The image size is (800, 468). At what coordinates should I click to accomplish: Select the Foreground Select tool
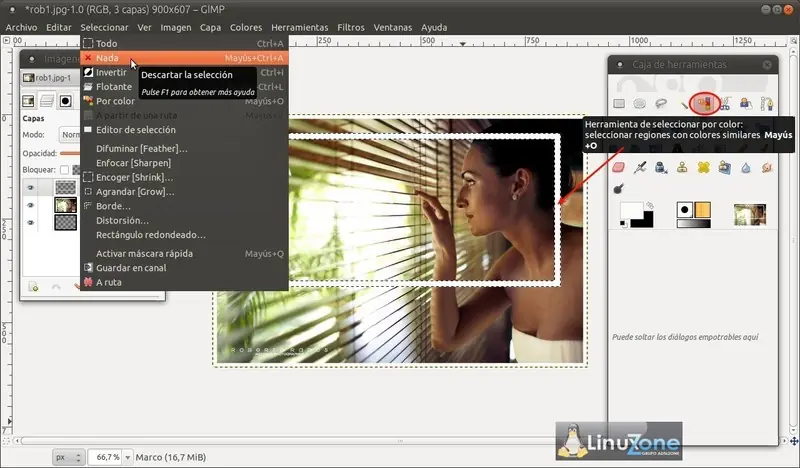click(x=746, y=104)
